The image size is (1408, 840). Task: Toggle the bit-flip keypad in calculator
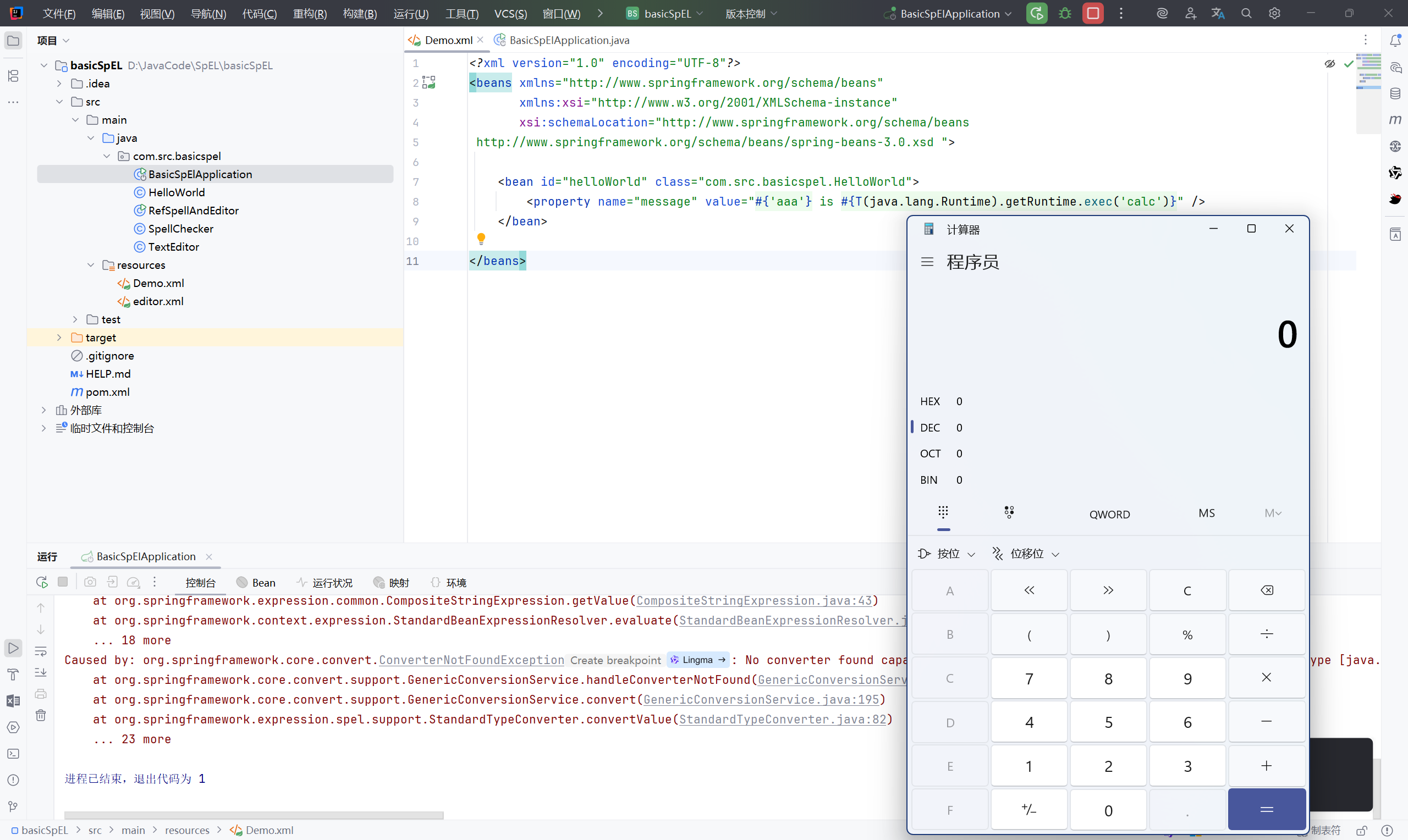click(1009, 513)
